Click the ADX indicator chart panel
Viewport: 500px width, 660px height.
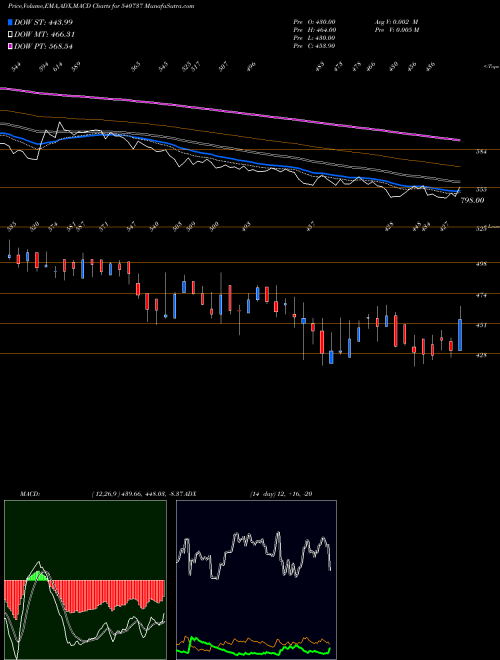coord(256,580)
